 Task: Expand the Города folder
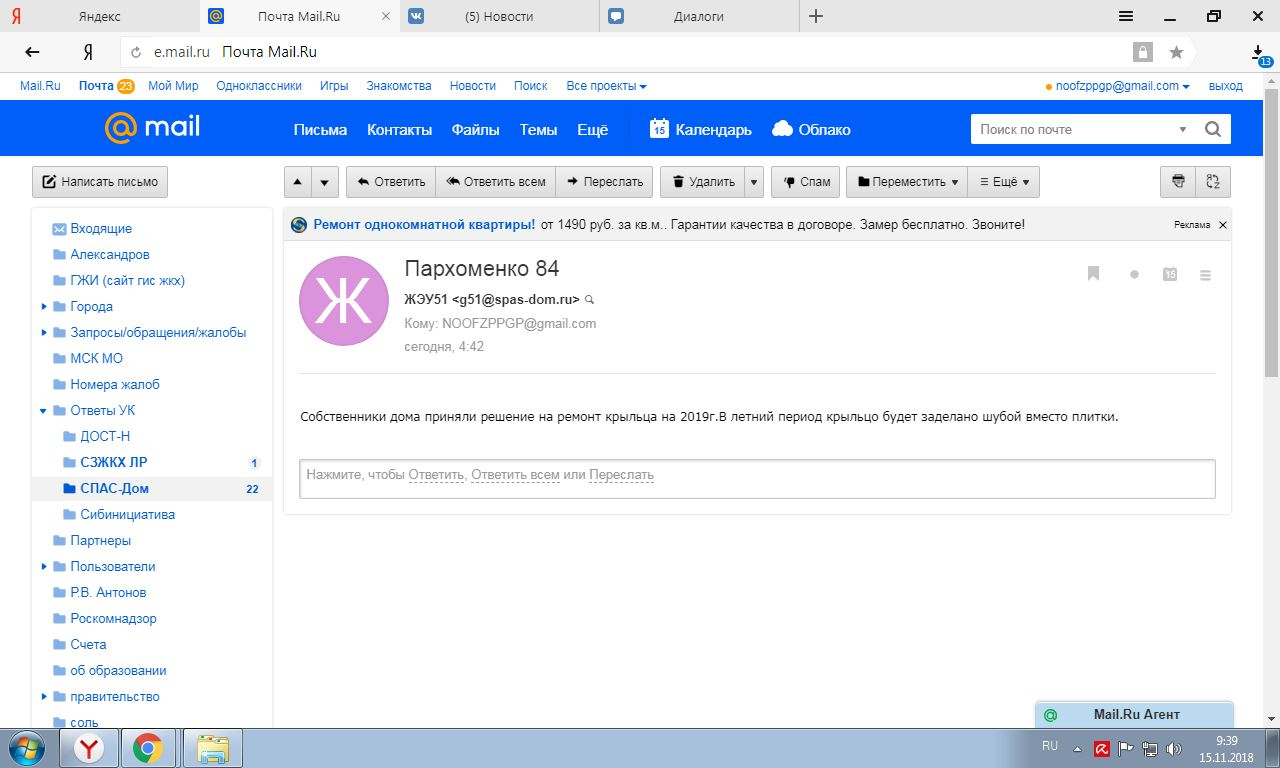(44, 307)
